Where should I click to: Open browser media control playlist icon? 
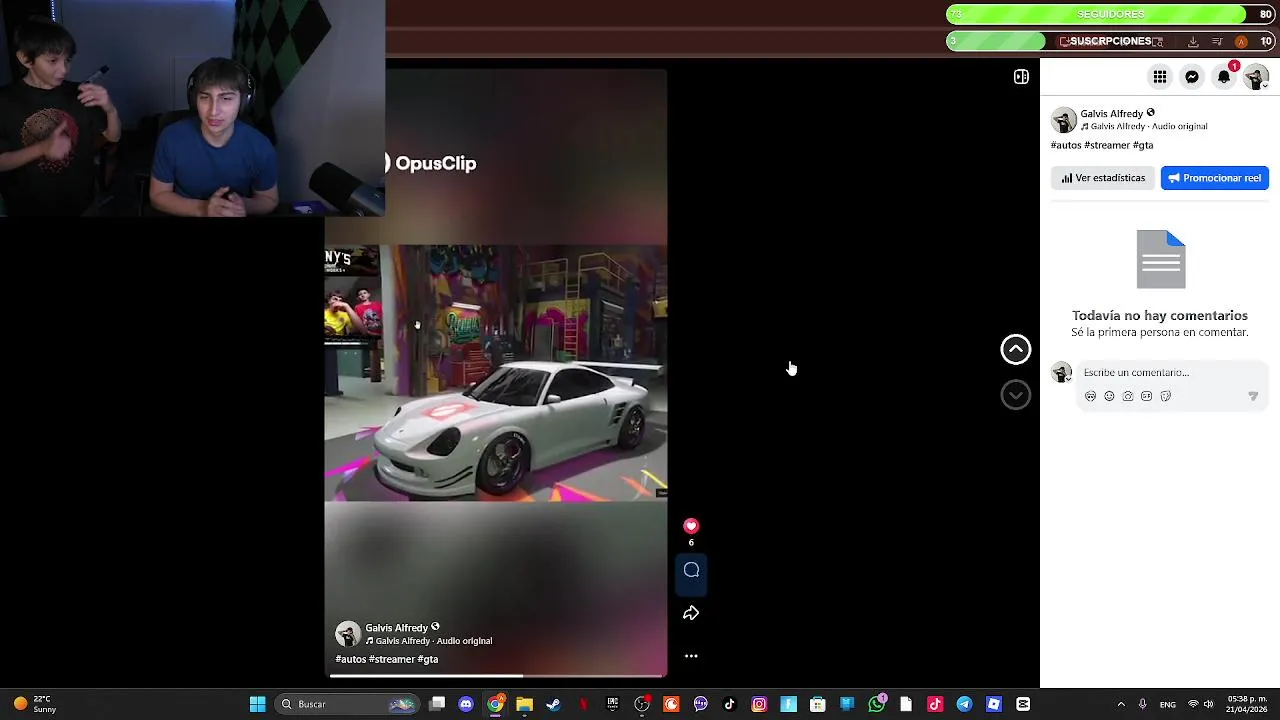[x=1217, y=41]
